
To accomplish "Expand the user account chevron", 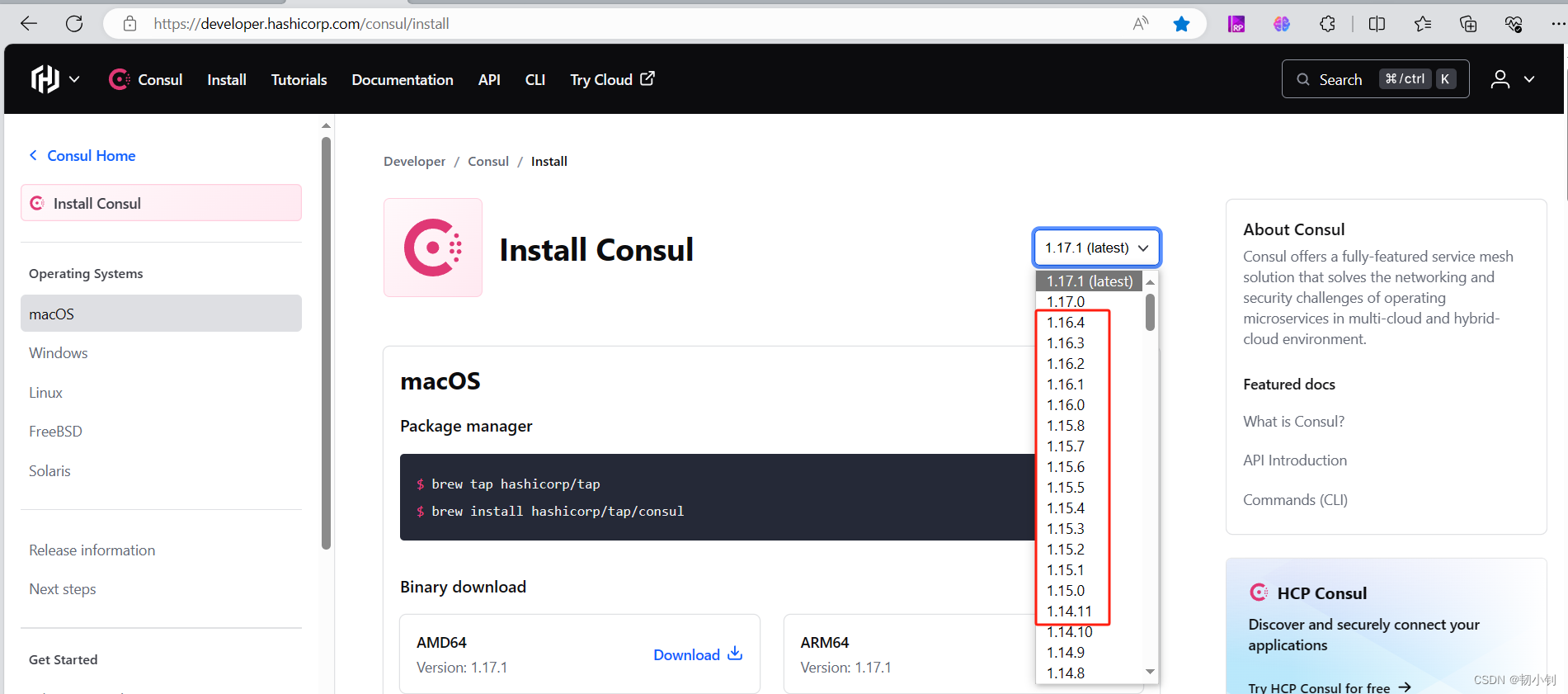I will pyautogui.click(x=1529, y=79).
